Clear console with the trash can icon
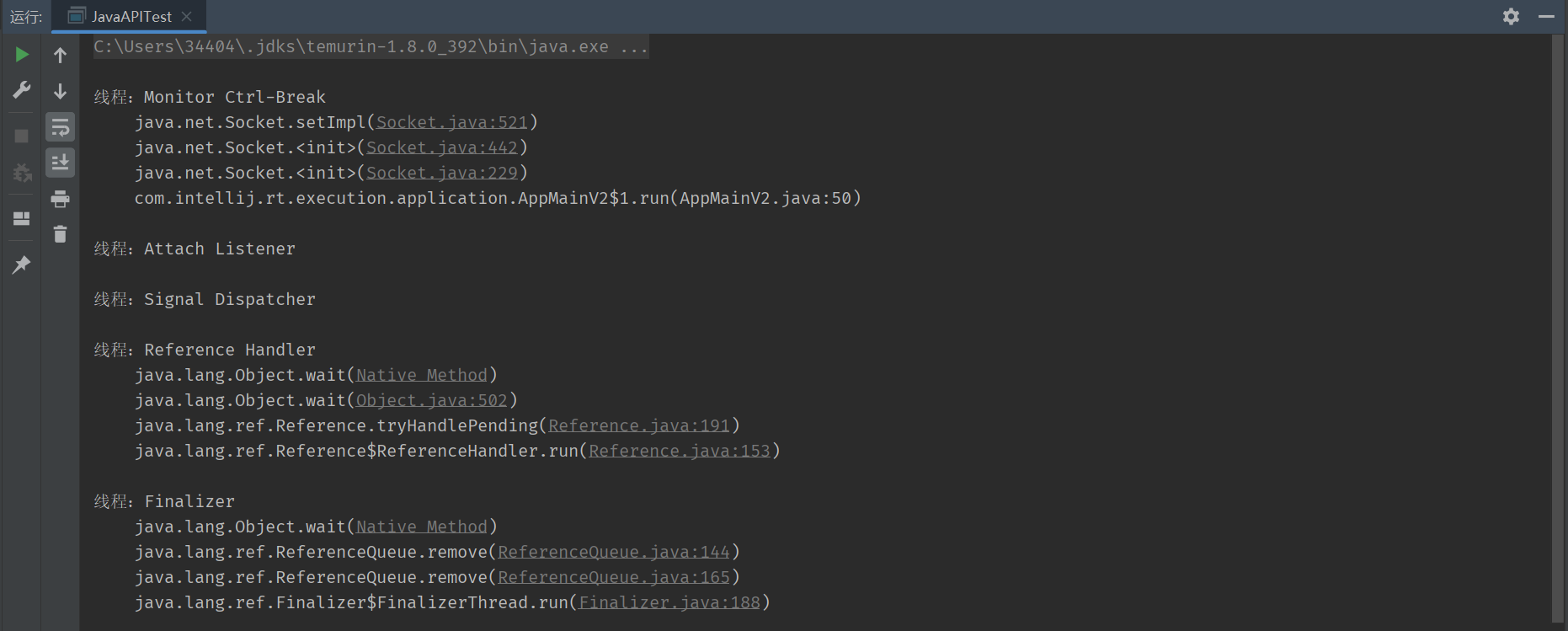This screenshot has width=1568, height=631. point(60,233)
